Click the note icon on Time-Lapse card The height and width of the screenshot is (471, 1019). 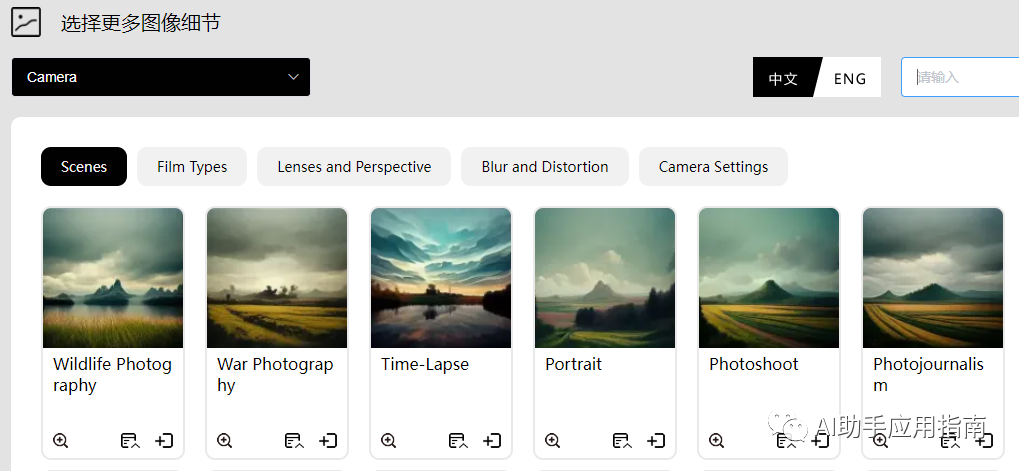(x=458, y=440)
